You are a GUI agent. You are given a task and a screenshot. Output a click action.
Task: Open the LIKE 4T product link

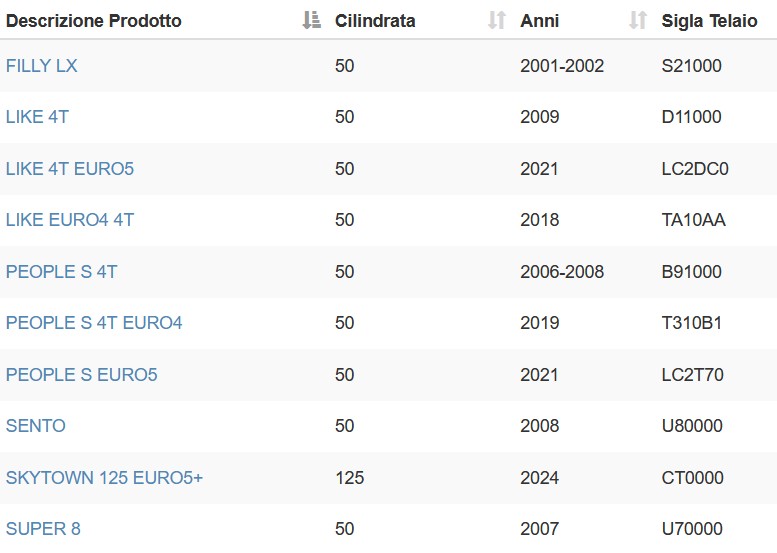pyautogui.click(x=37, y=117)
